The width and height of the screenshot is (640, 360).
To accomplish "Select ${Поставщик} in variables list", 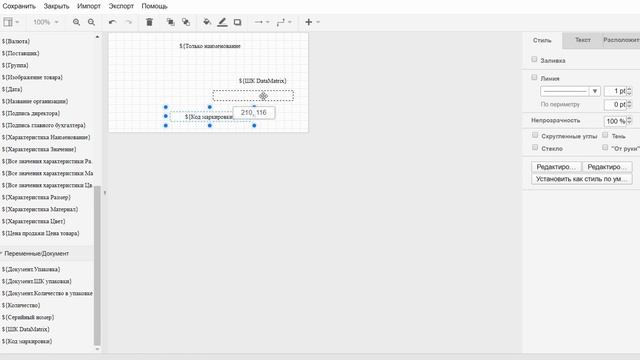I will click(x=20, y=53).
